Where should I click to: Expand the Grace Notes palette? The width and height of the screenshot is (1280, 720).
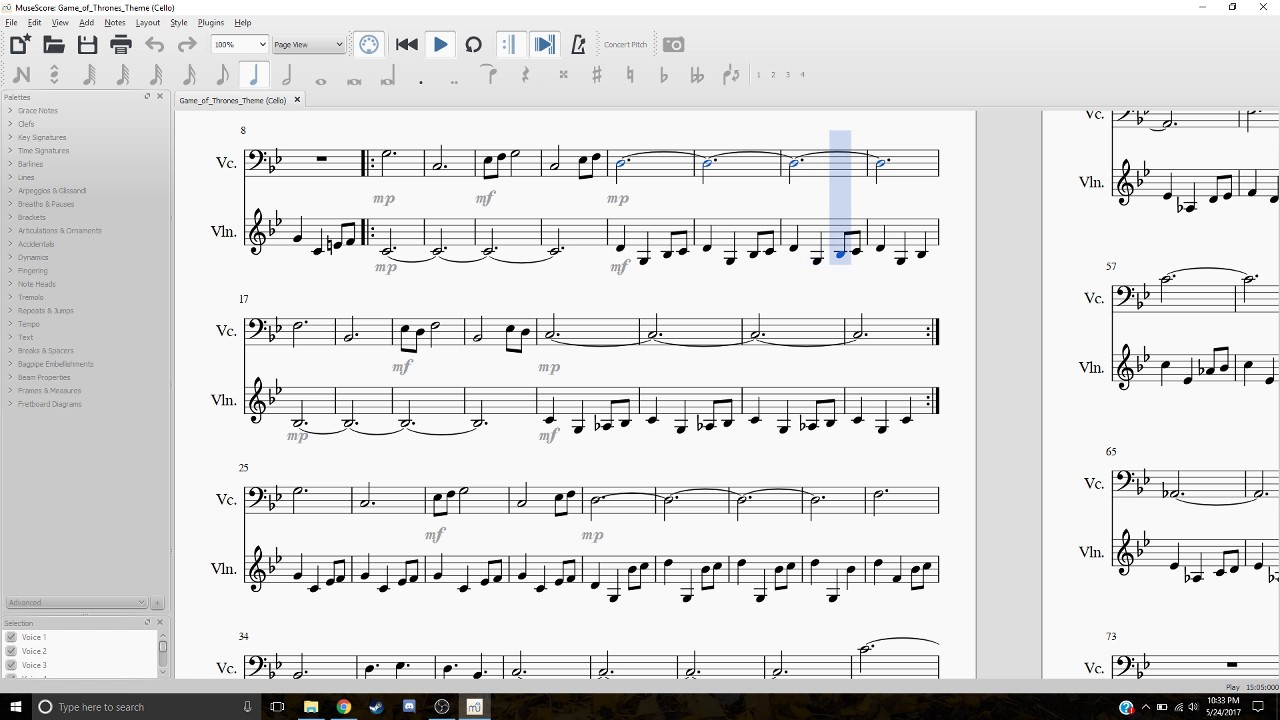click(38, 110)
